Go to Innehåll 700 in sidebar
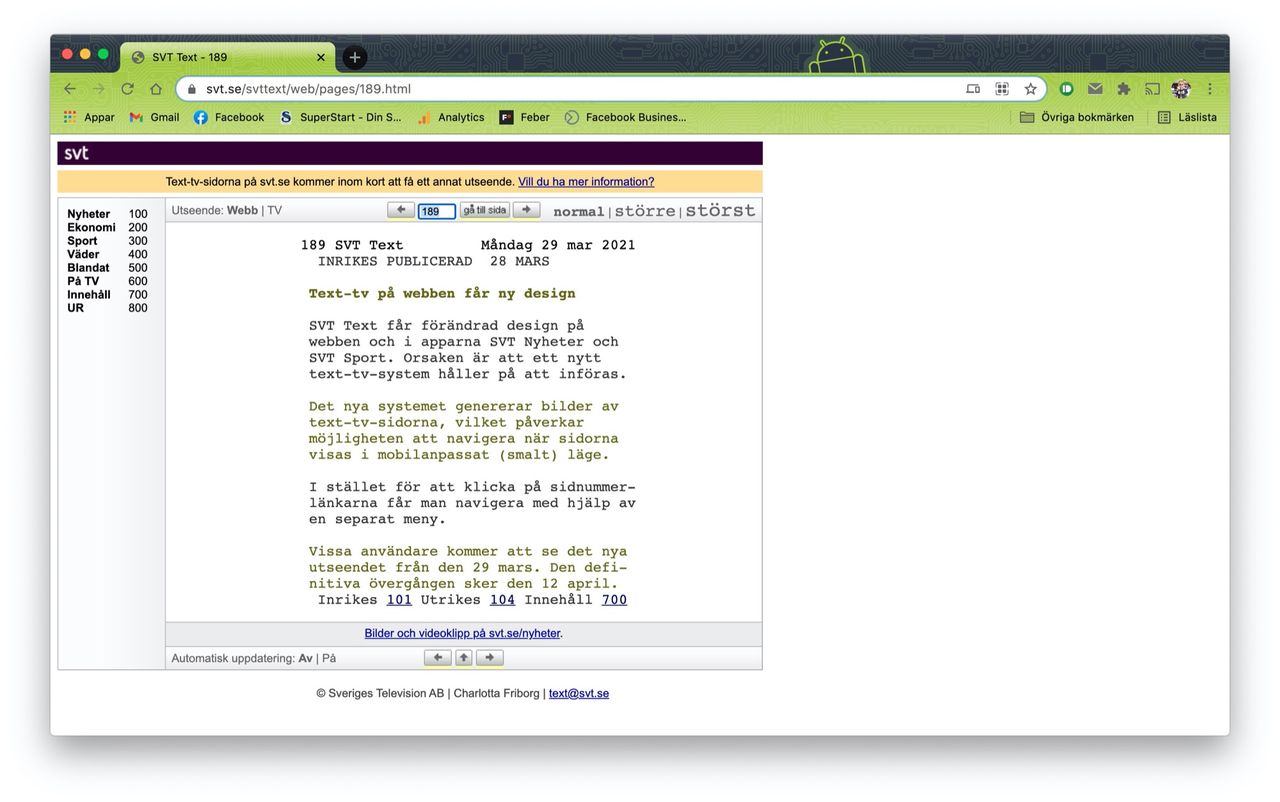 pyautogui.click(x=107, y=295)
